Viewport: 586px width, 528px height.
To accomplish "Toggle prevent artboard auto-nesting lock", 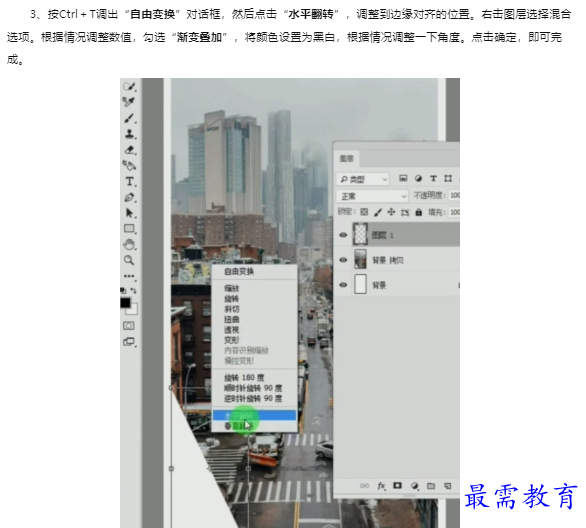I will point(405,213).
